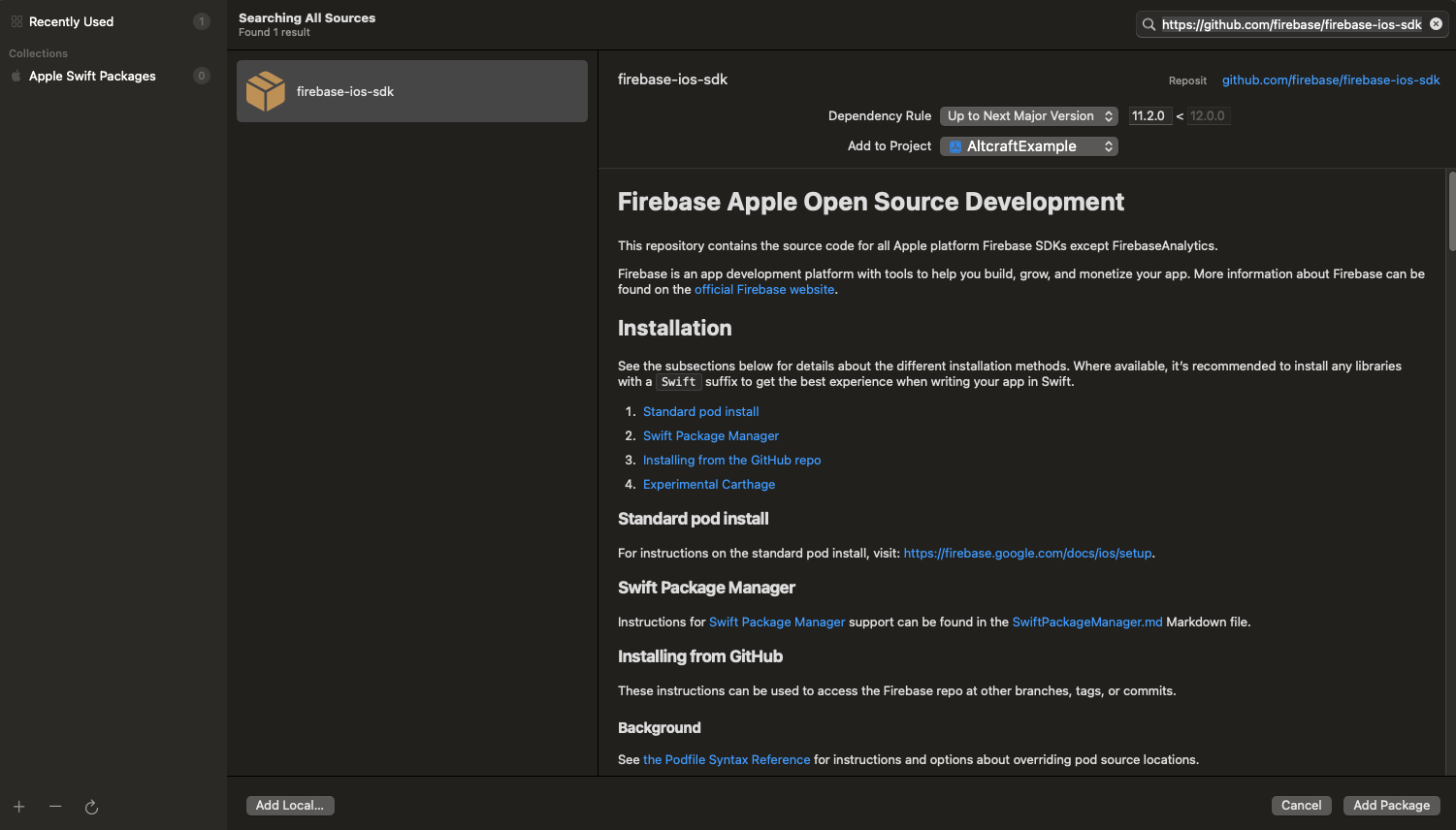Click the 'Standard pod install' heading
The width and height of the screenshot is (1456, 830).
tap(693, 519)
